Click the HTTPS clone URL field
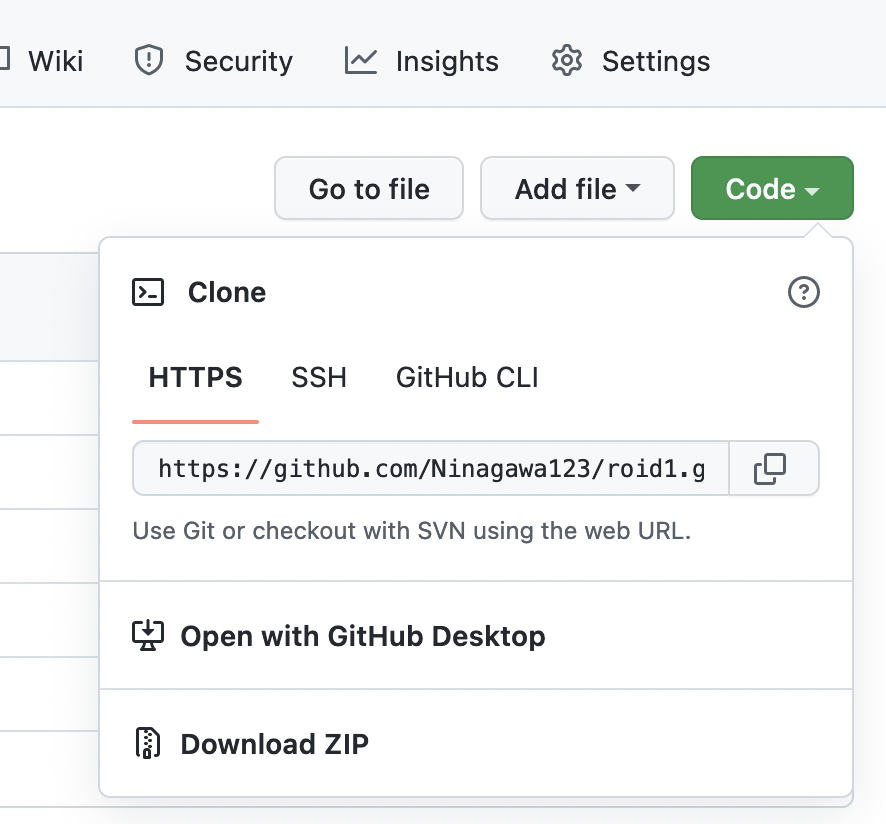This screenshot has width=886, height=824. click(x=431, y=469)
